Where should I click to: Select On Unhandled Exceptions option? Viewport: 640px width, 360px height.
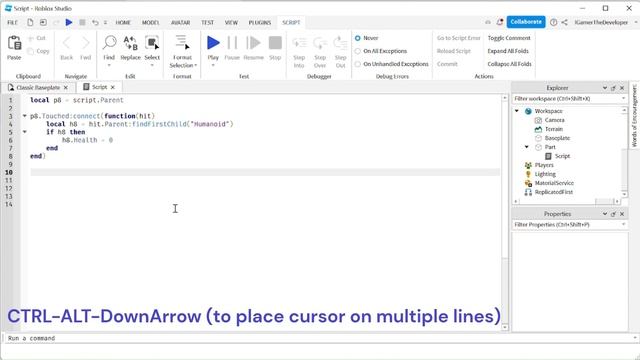point(358,64)
